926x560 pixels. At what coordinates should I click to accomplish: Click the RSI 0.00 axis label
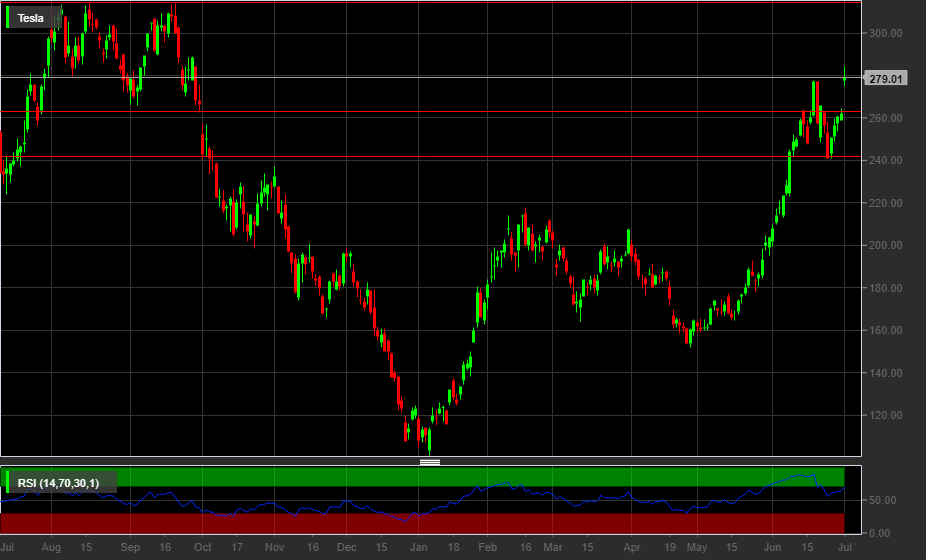(879, 533)
